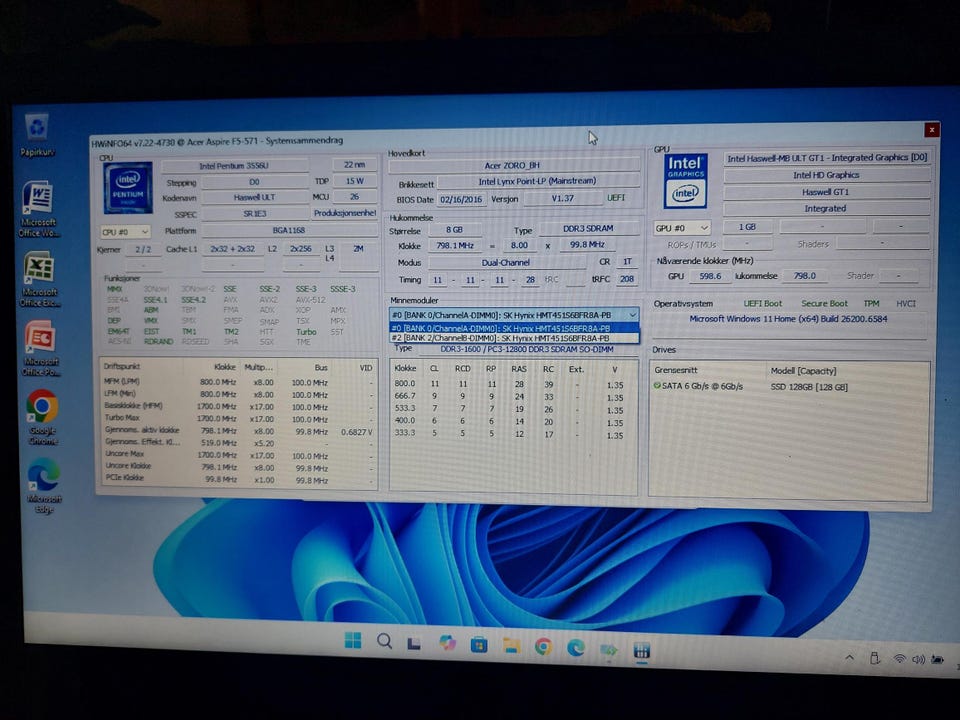Image resolution: width=960 pixels, height=720 pixels.
Task: Click the 22 nm process field
Action: point(354,165)
